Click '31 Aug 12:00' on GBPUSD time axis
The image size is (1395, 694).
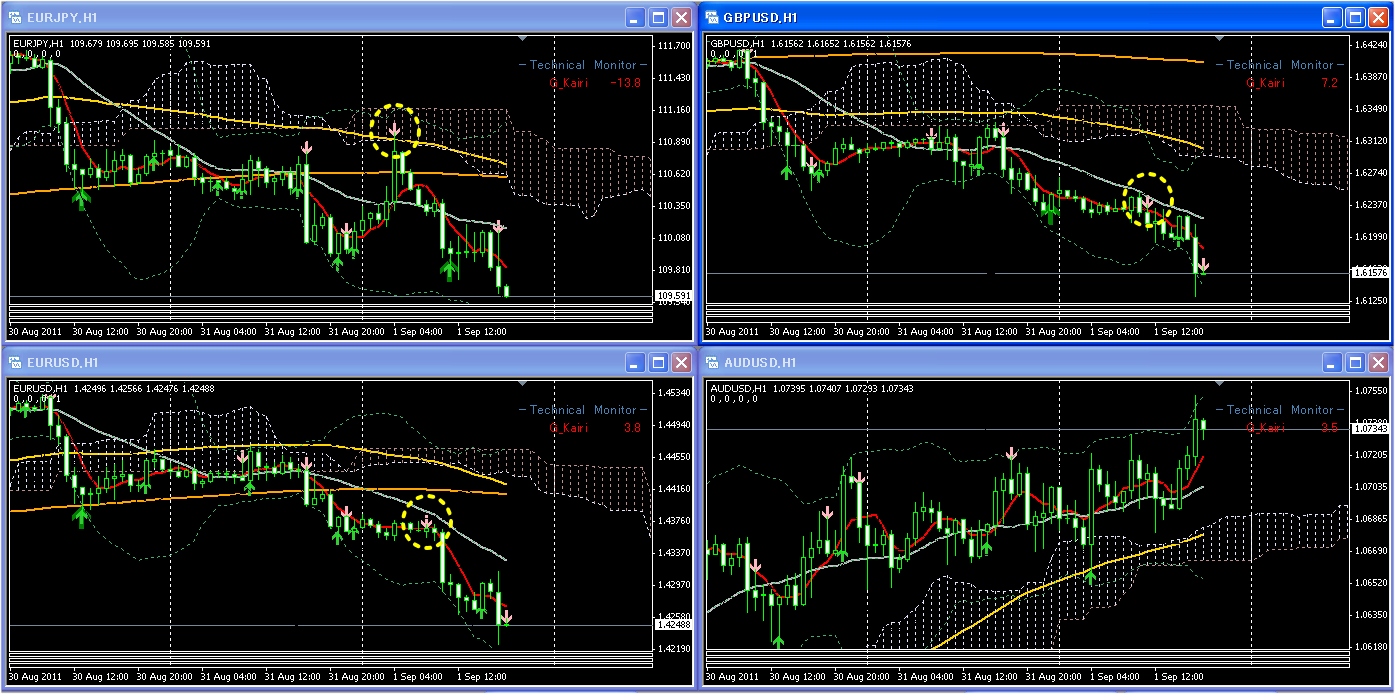coord(990,331)
